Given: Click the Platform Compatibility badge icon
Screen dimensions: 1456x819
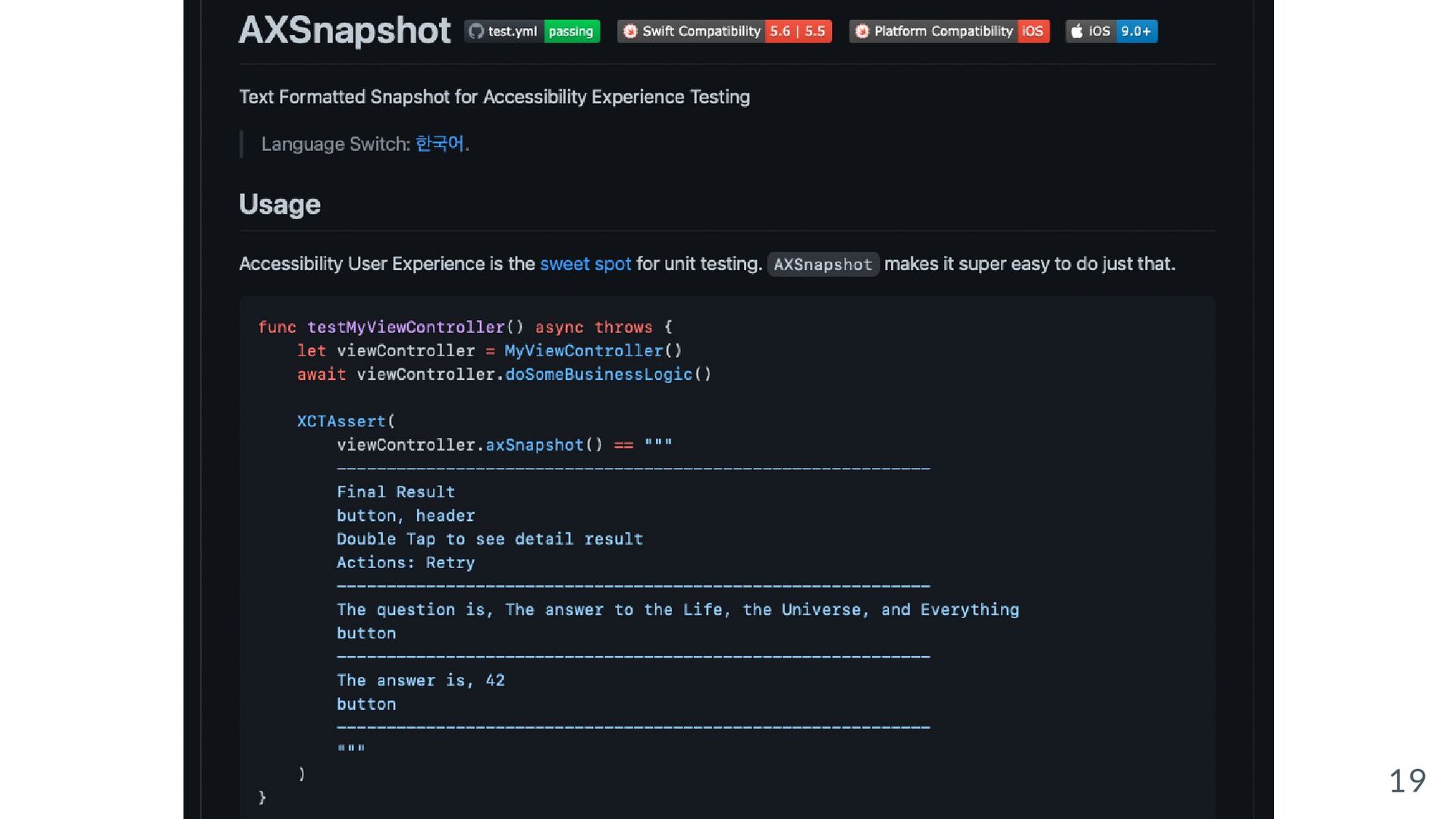Looking at the screenshot, I should click(x=861, y=31).
